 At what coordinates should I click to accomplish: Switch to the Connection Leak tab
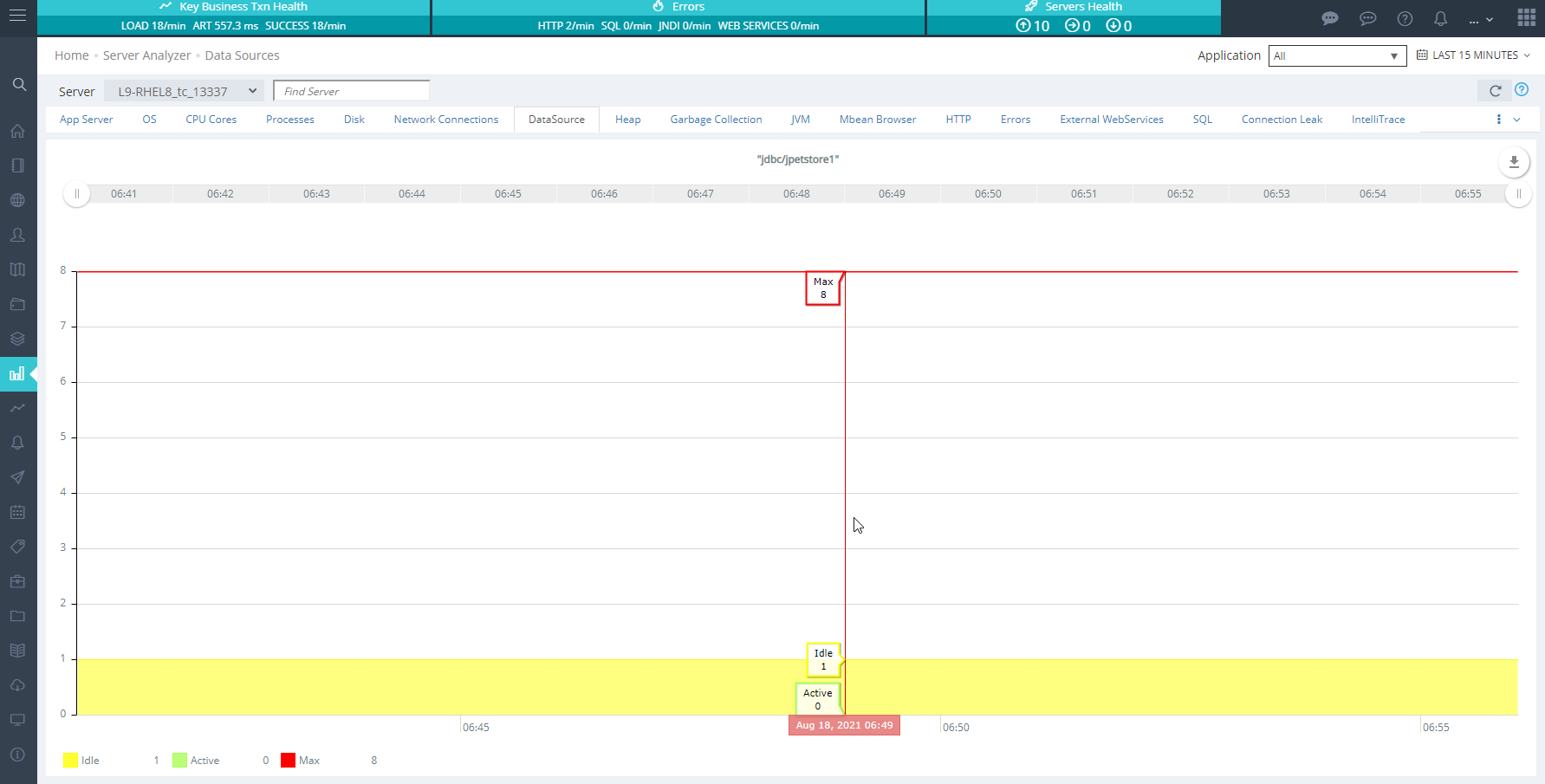(x=1282, y=120)
